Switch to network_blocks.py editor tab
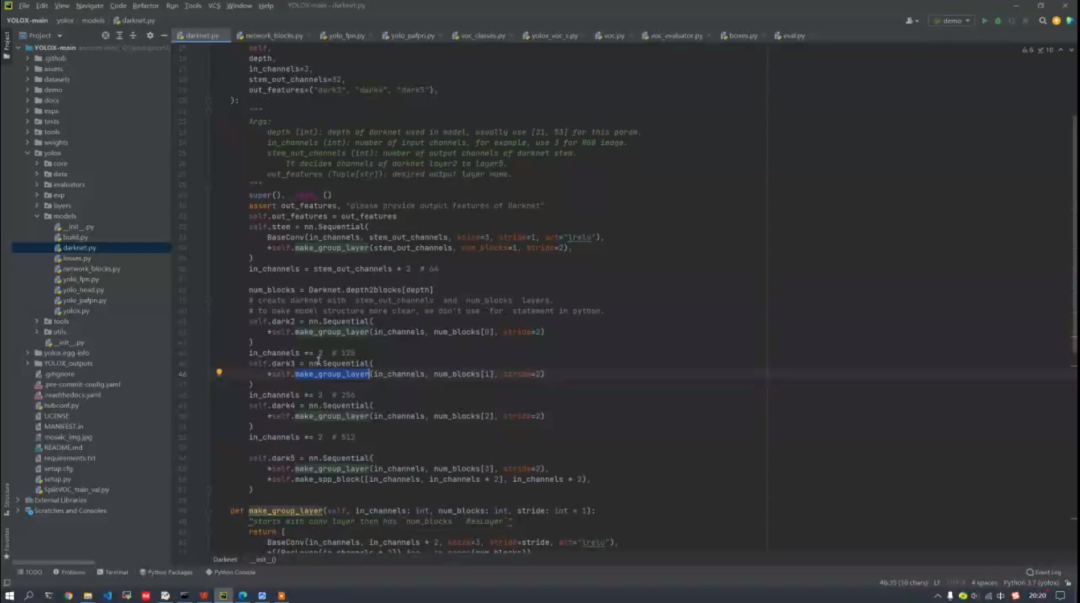This screenshot has height=603, width=1080. pos(272,35)
